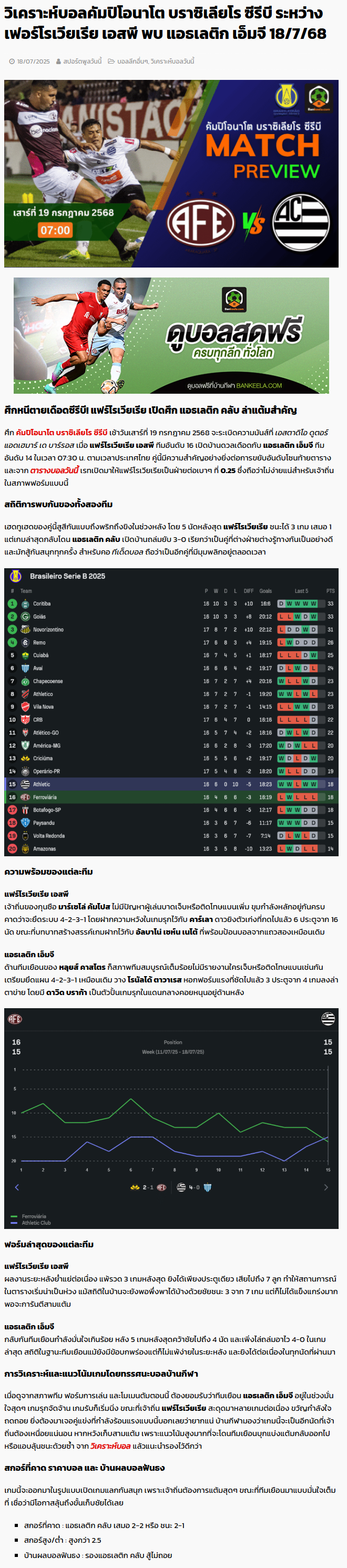Go to previous match with left chevron

click(16, 1187)
